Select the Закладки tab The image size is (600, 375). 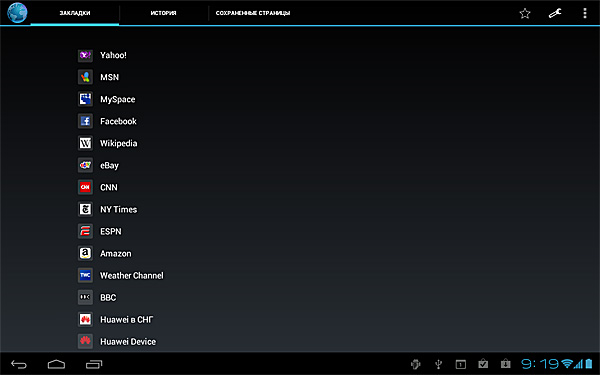click(75, 13)
